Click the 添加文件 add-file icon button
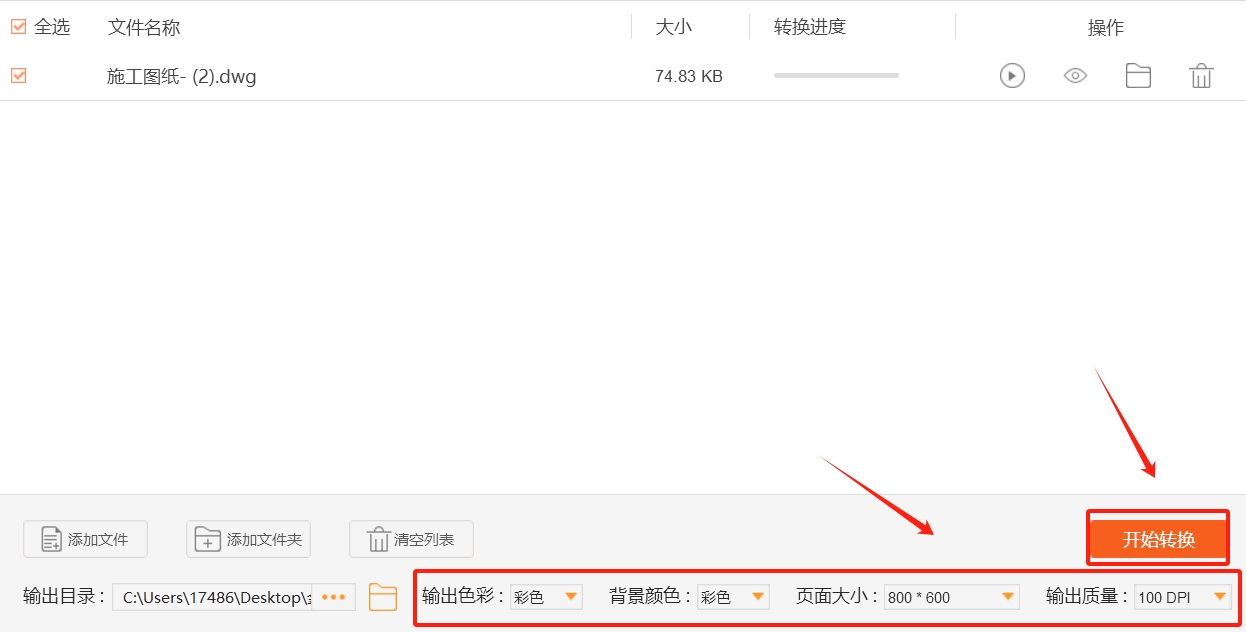Viewport: 1246px width, 632px height. 85,538
